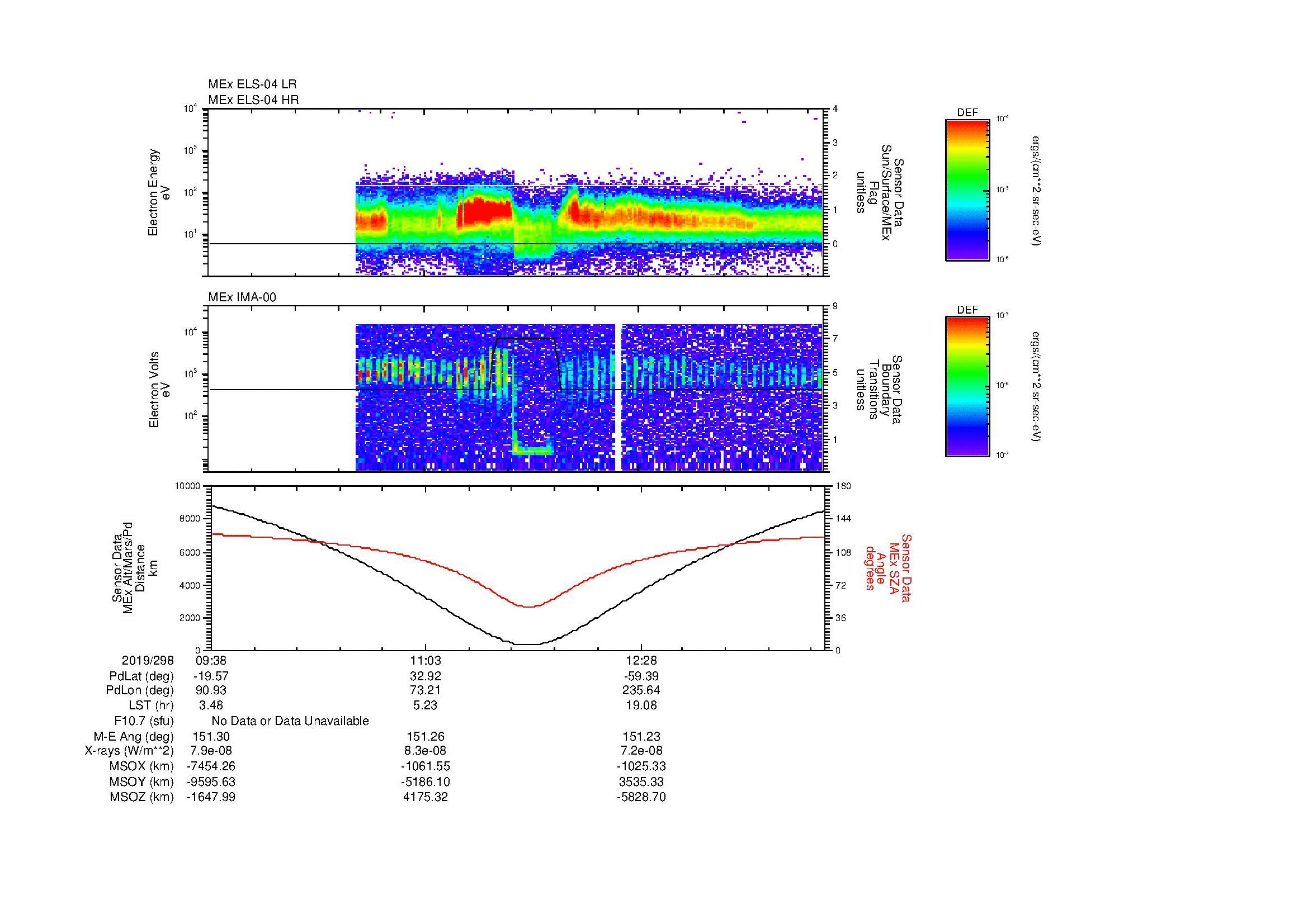Screen dimensions: 1308x924
Task: Click the MEx ELS-04 LR title
Action: pos(252,84)
